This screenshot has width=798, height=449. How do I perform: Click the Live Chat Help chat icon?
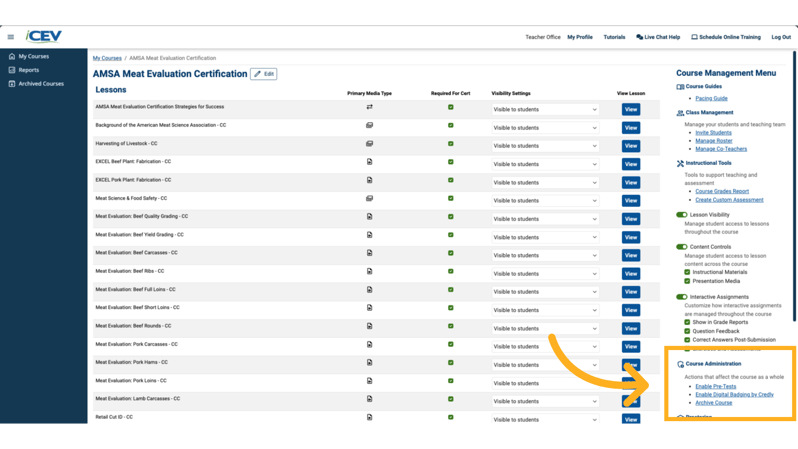[x=639, y=37]
